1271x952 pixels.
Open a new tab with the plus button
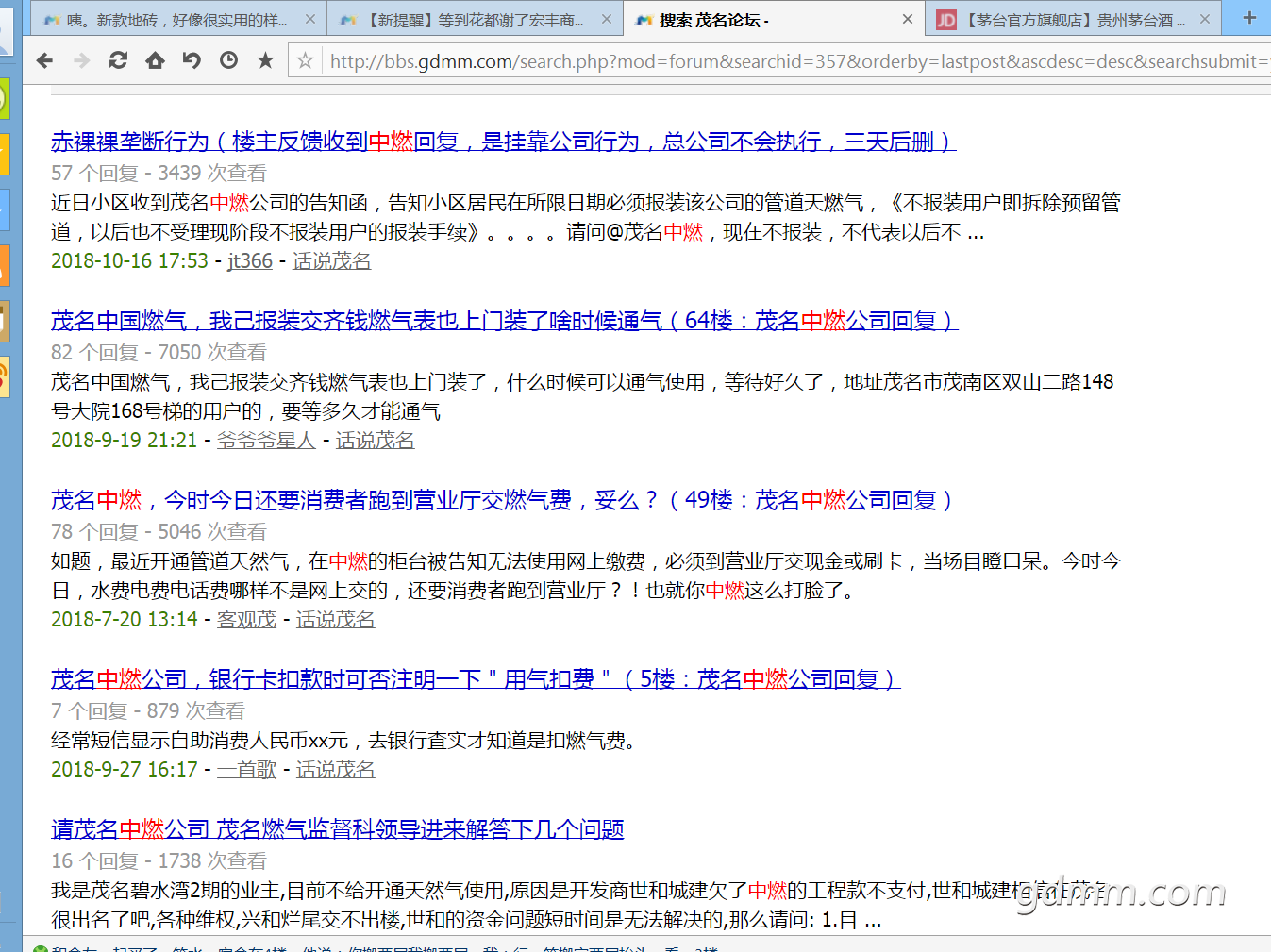point(1249,18)
